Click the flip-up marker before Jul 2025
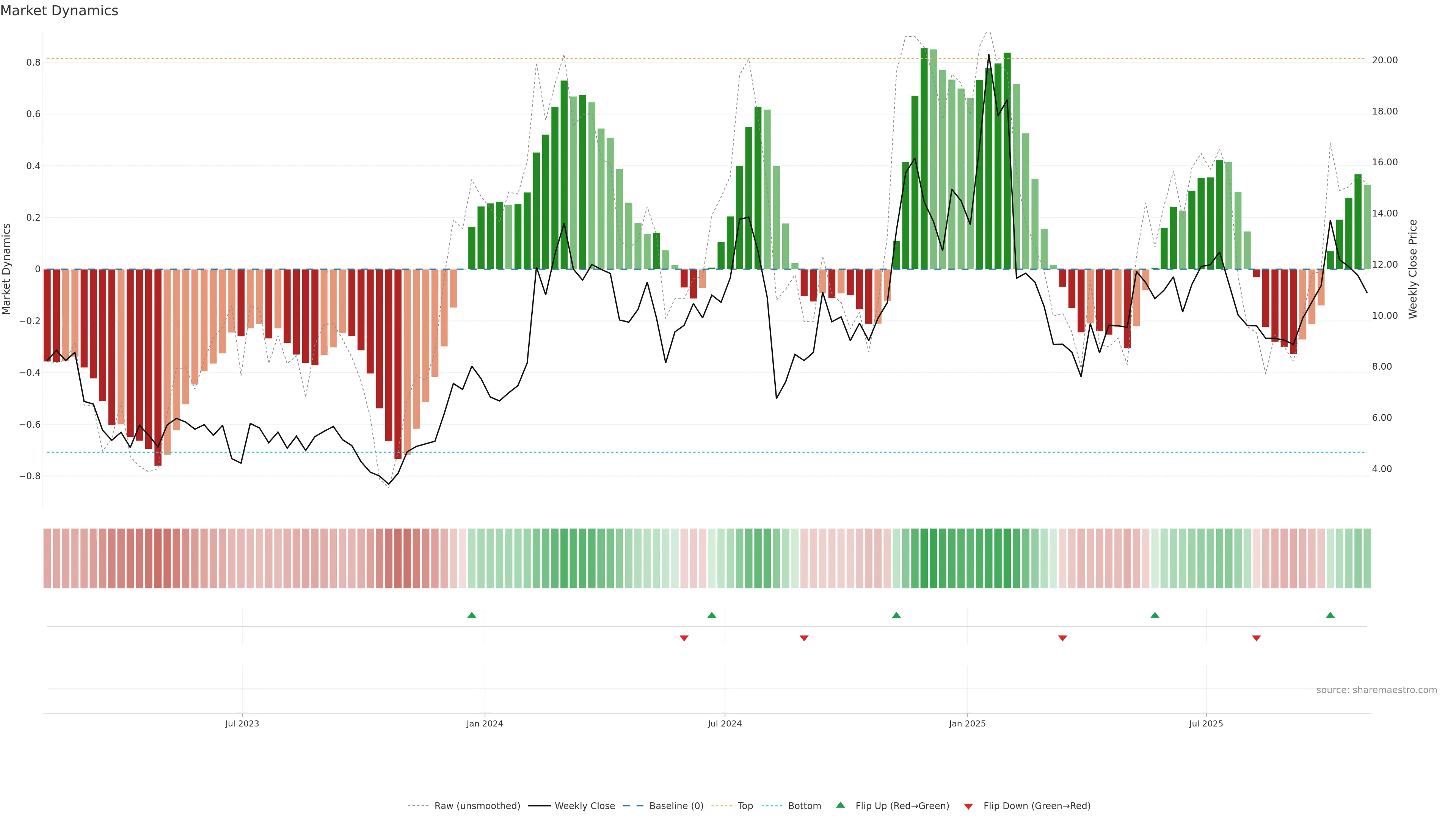 point(1155,615)
